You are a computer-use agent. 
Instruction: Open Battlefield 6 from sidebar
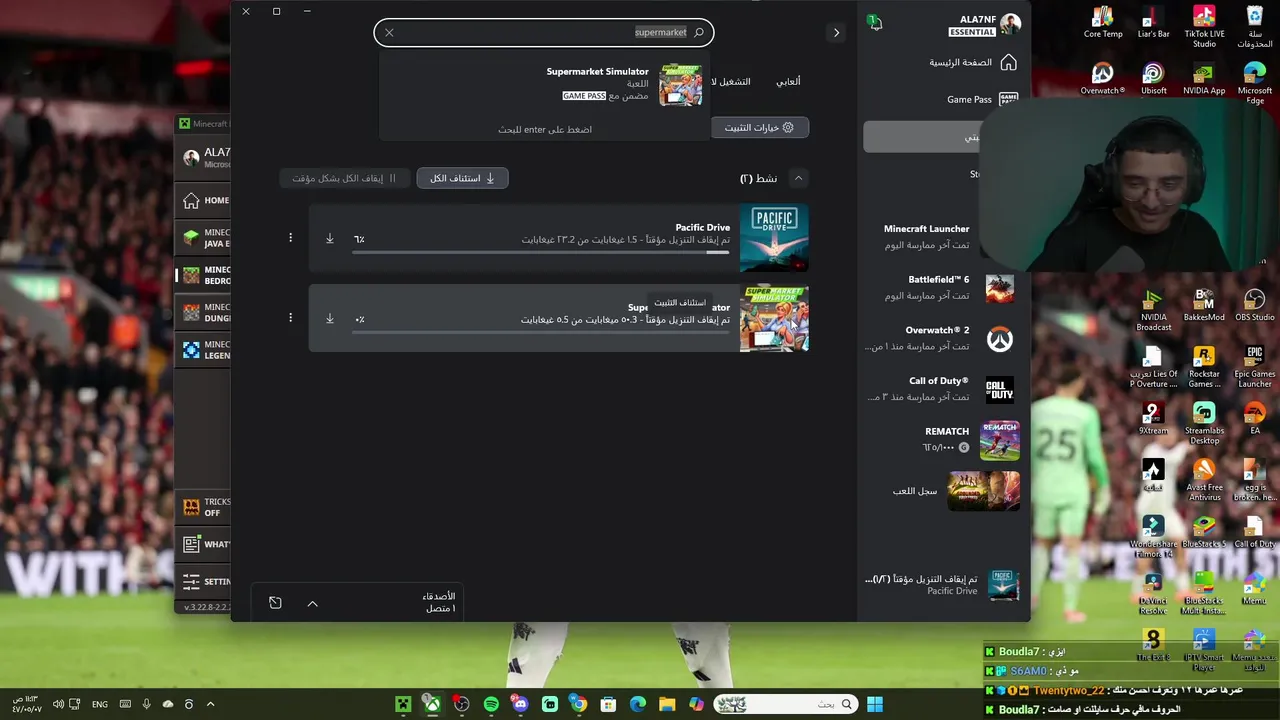[x=942, y=288]
